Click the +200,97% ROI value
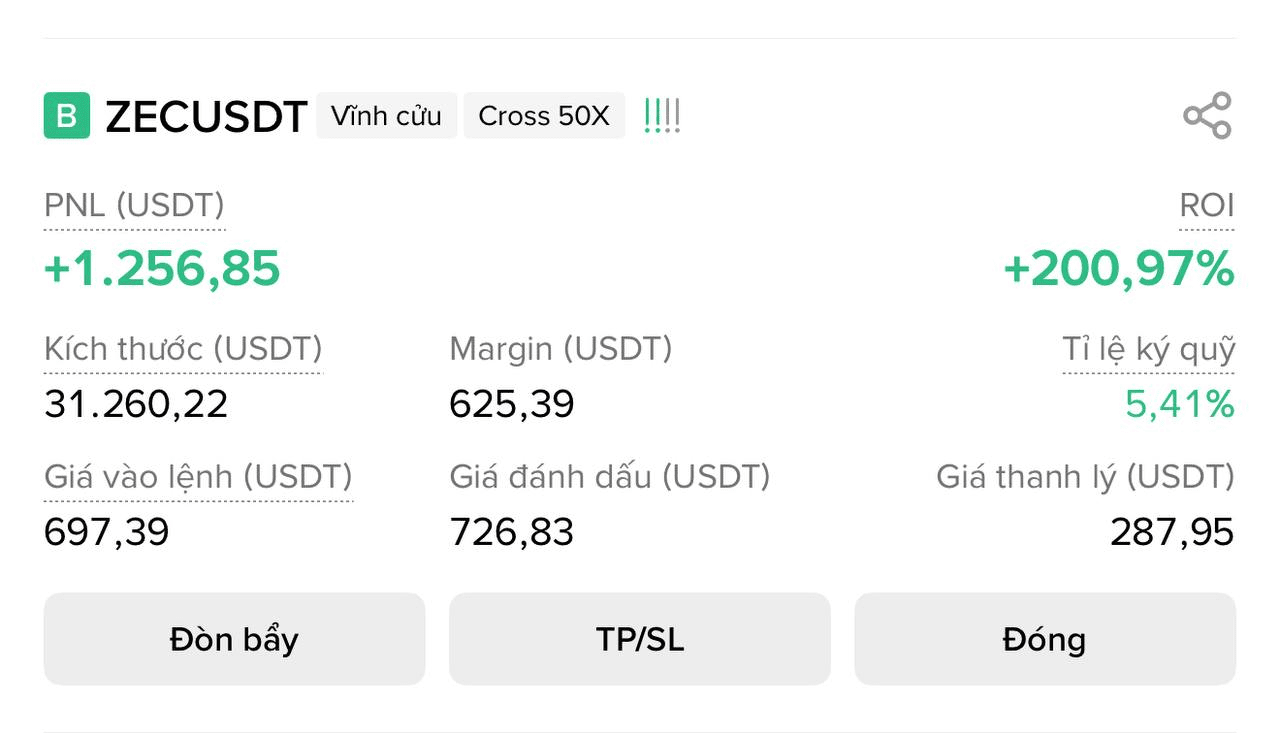 [x=1119, y=269]
